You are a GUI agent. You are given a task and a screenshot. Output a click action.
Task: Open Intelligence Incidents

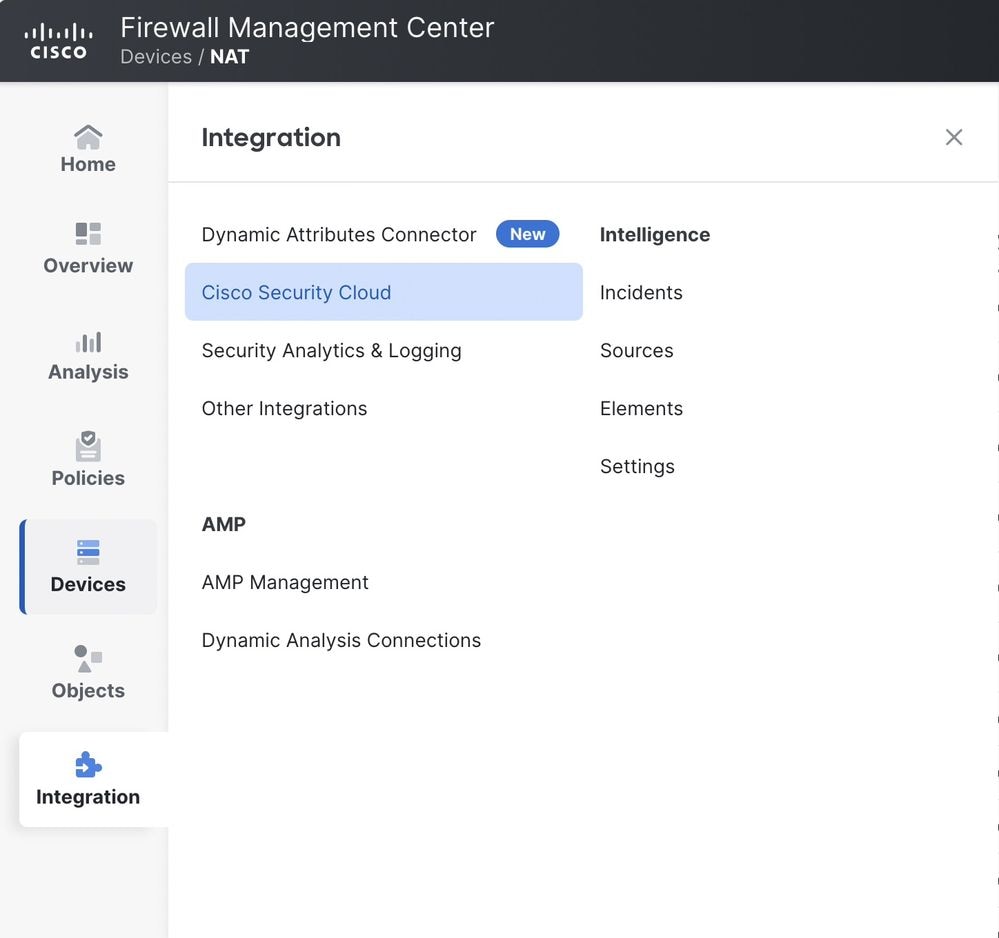pos(641,293)
